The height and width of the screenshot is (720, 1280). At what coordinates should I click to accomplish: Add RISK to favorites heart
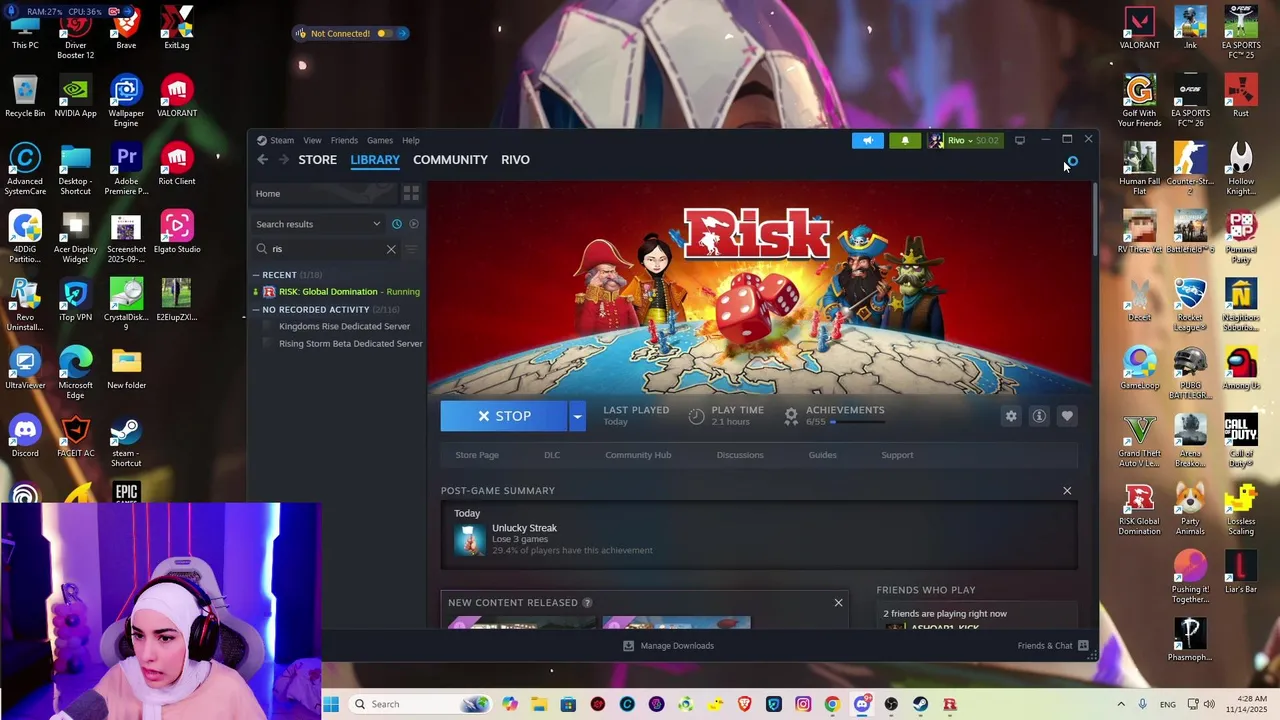coord(1067,416)
